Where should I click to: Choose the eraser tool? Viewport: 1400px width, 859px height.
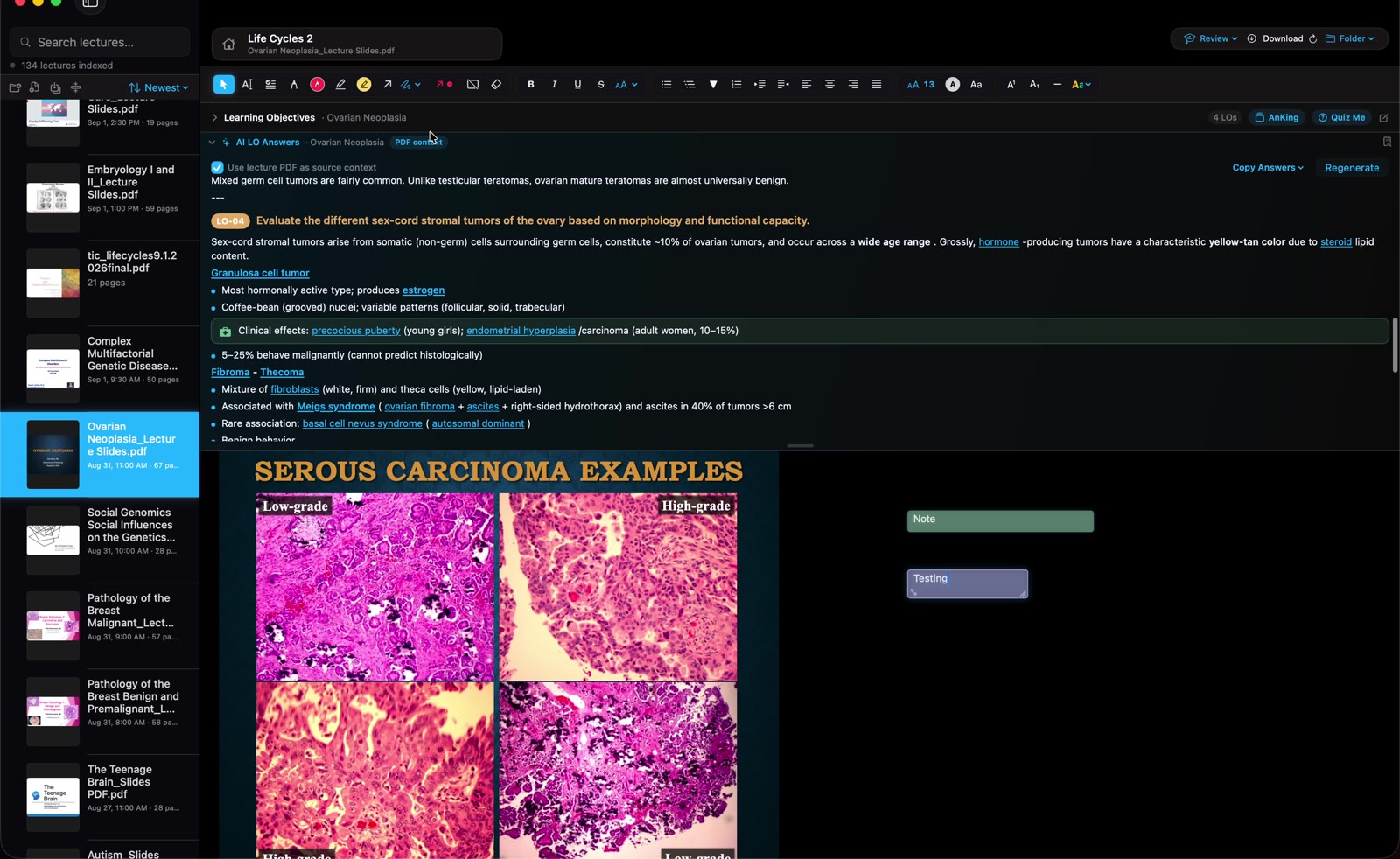click(x=496, y=85)
